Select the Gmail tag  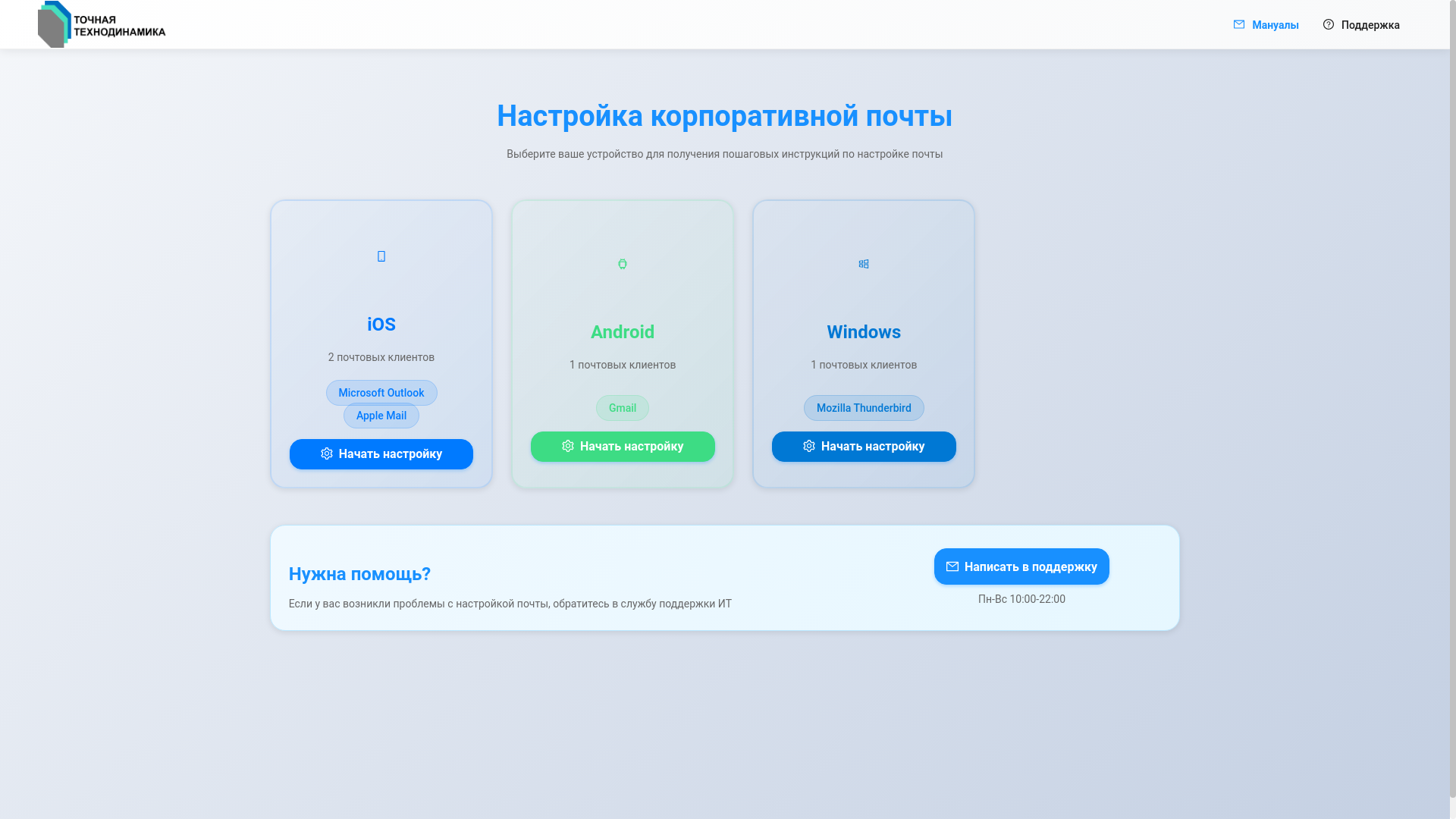(623, 408)
